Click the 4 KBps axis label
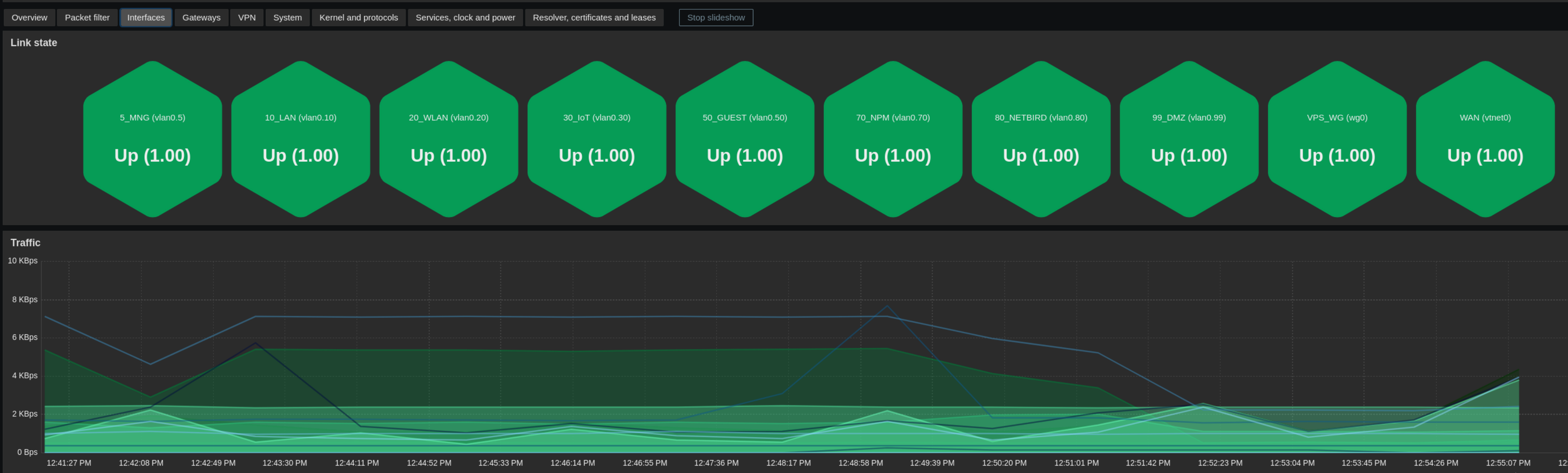Viewport: 1568px width, 473px height. click(25, 375)
